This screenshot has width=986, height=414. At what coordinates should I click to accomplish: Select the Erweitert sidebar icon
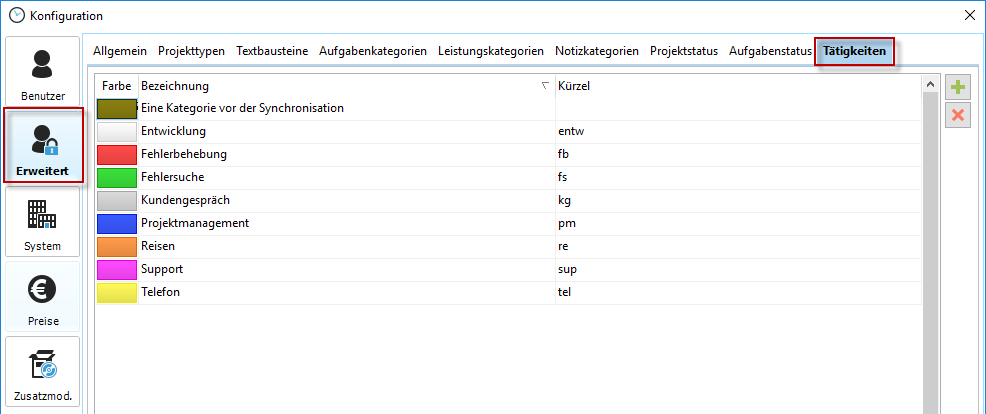(42, 146)
